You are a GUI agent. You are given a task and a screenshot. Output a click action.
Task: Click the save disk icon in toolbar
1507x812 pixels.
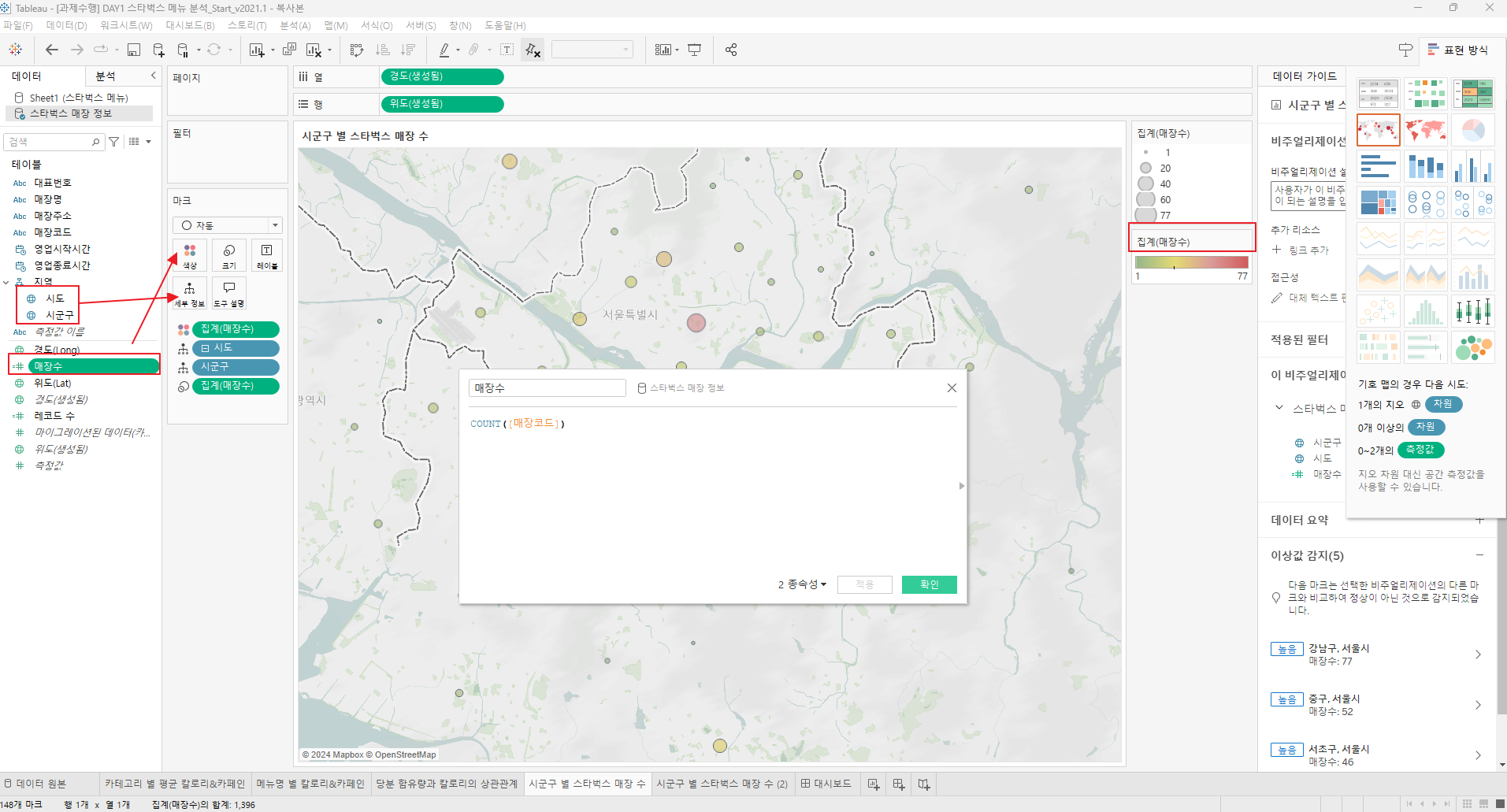134,50
